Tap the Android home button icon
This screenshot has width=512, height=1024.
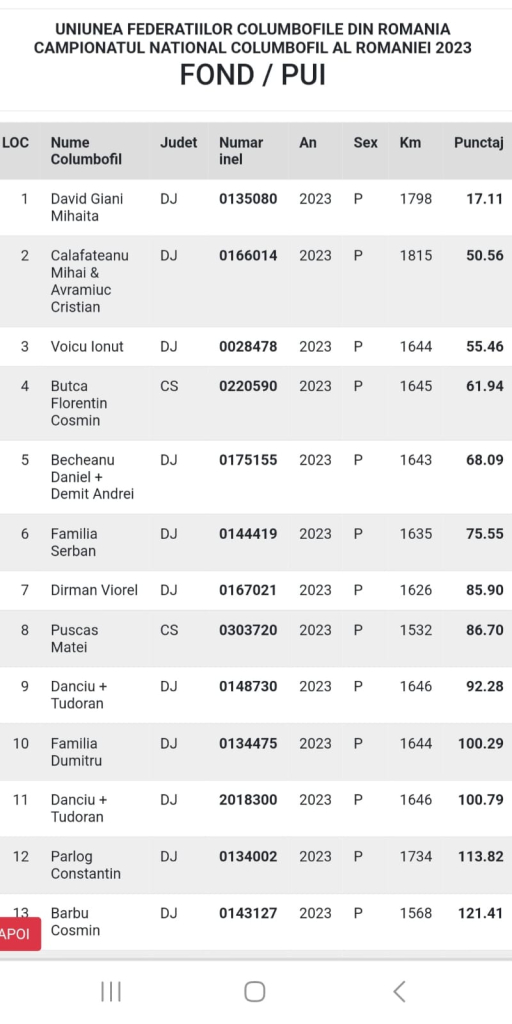255,991
